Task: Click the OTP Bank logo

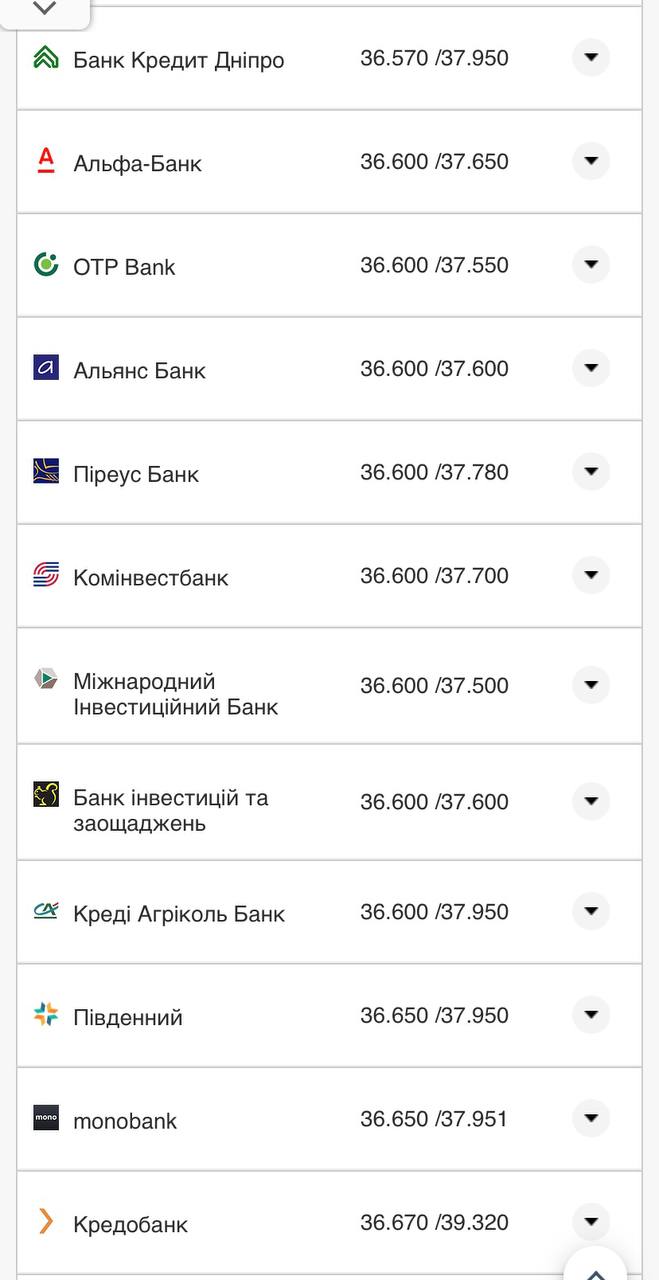Action: pyautogui.click(x=44, y=265)
